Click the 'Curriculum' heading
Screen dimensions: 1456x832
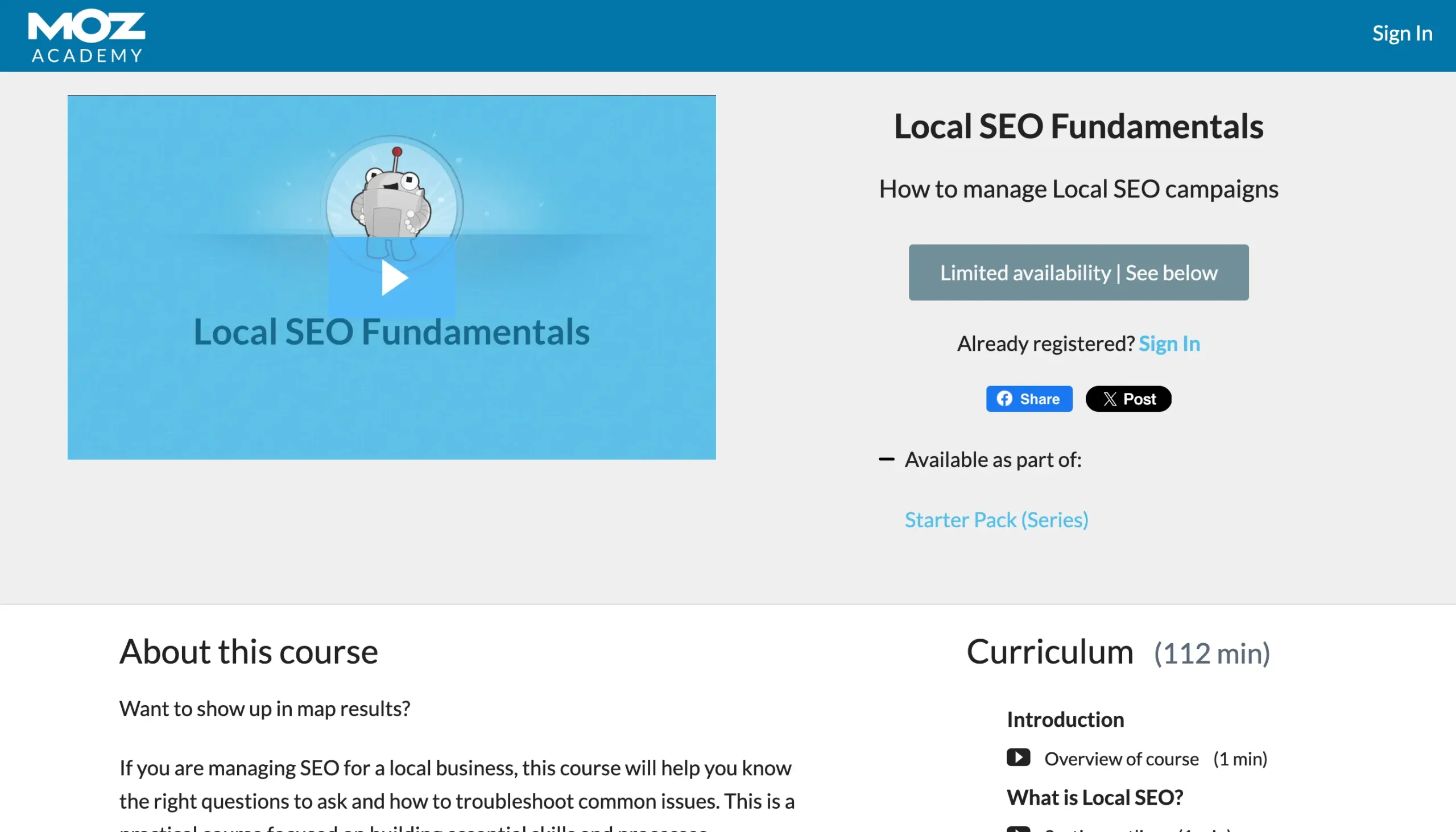coord(1049,652)
